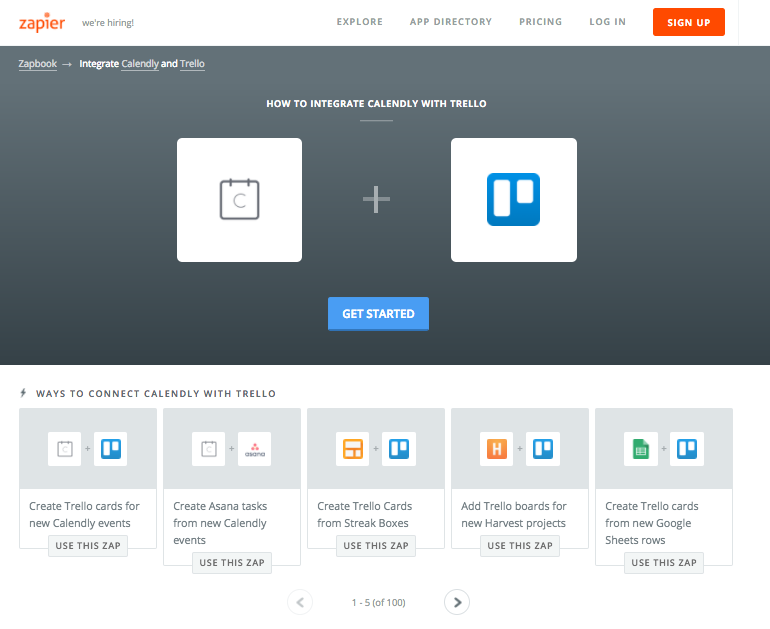Click 'Create Asana tasks from new Calendly events' text
This screenshot has height=629, width=770.
(220, 523)
